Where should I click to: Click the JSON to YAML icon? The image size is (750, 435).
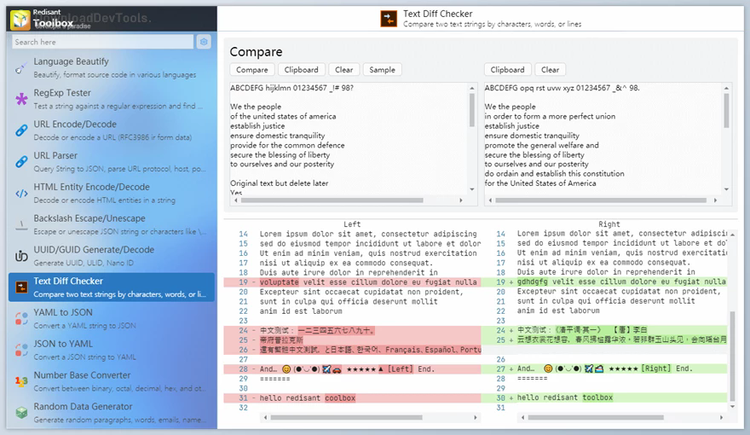point(21,350)
